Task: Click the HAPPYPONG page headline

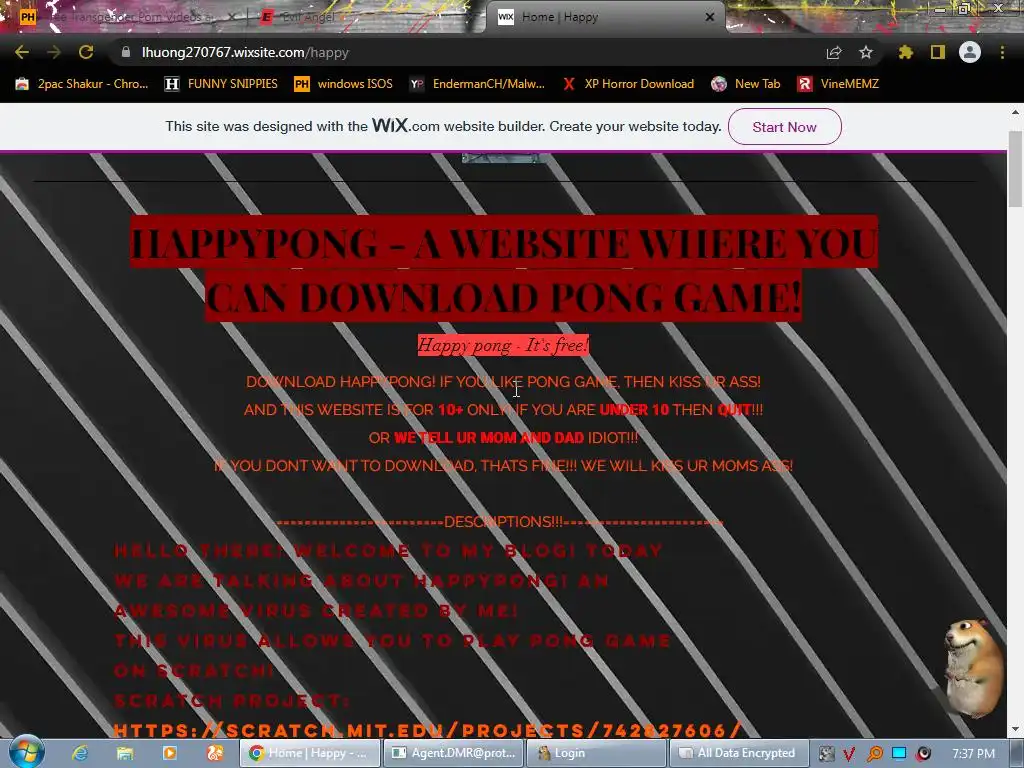Action: pyautogui.click(x=504, y=269)
